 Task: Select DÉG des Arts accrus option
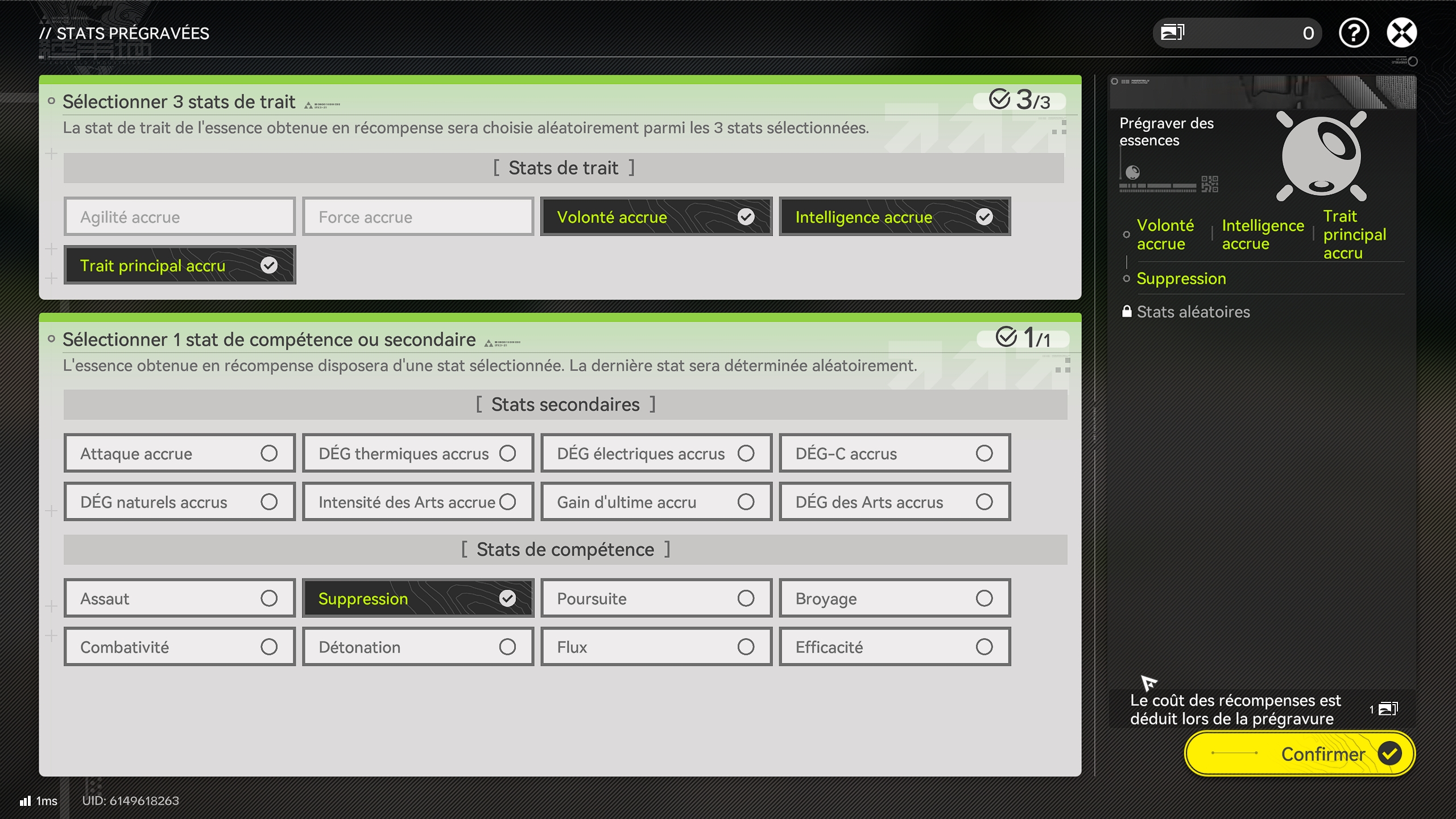894,502
